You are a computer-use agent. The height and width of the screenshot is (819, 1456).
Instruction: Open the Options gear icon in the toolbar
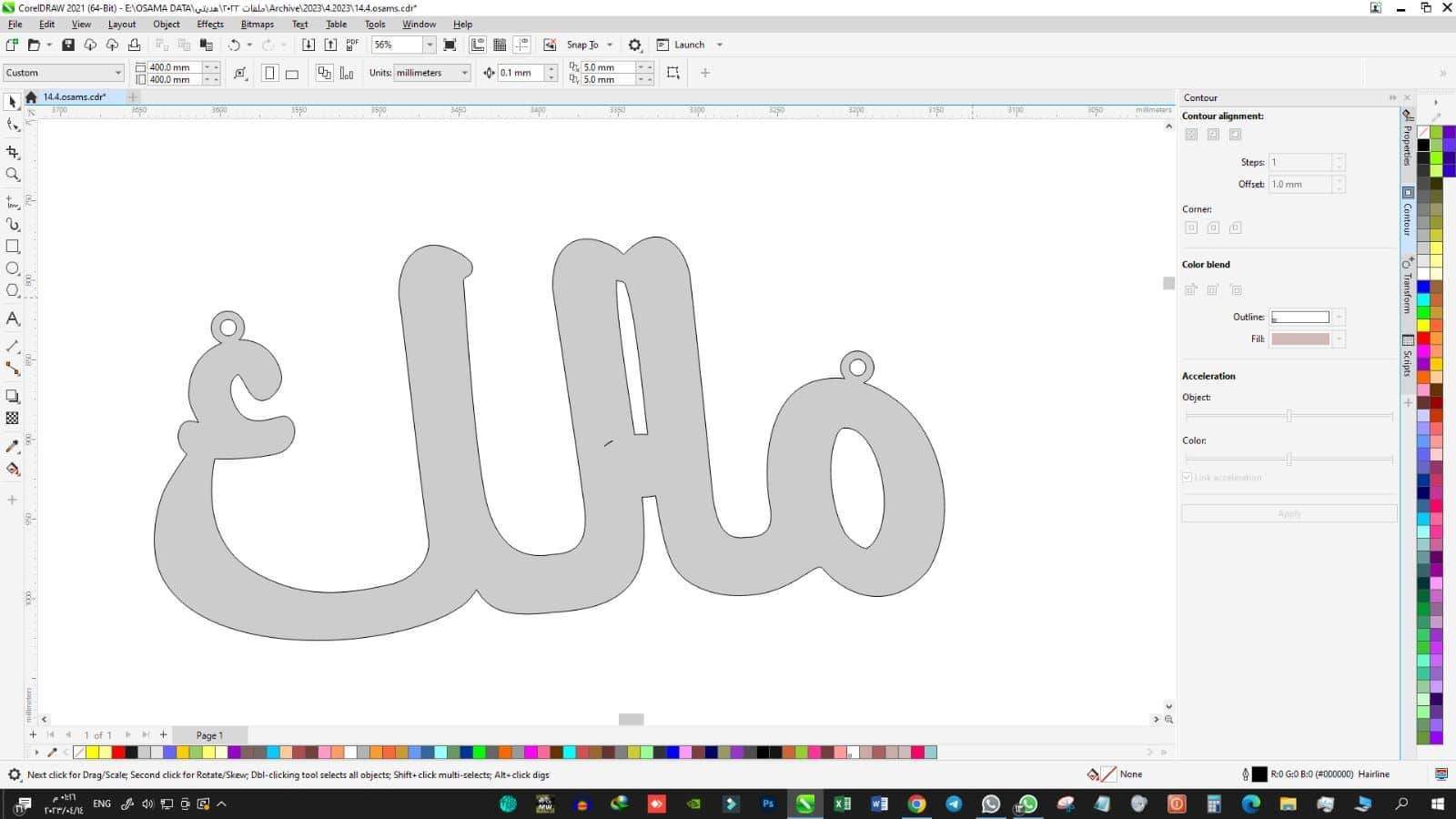pos(635,45)
